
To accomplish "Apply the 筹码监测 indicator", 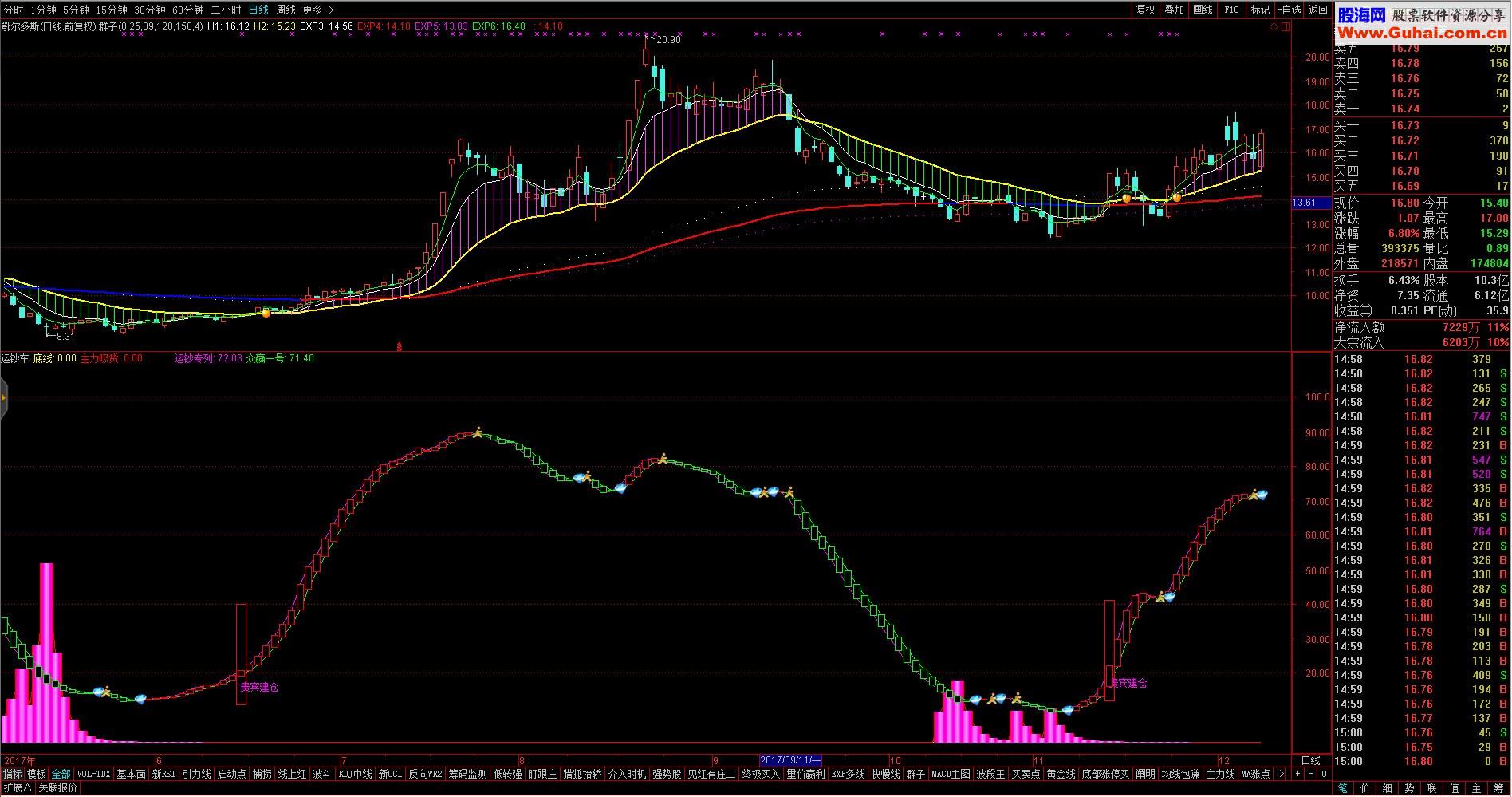I will click(x=467, y=774).
